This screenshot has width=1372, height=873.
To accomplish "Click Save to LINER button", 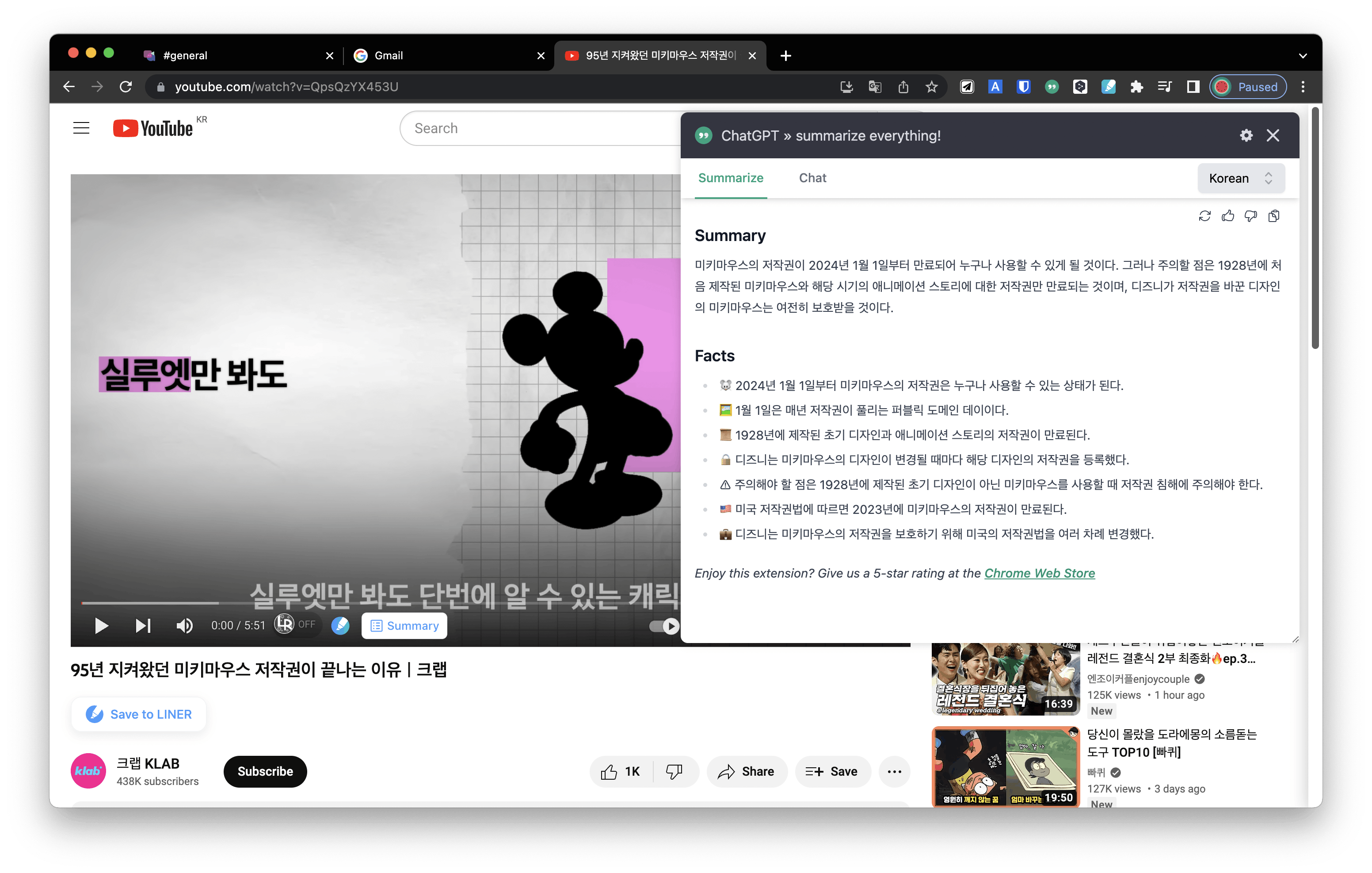I will [x=138, y=714].
